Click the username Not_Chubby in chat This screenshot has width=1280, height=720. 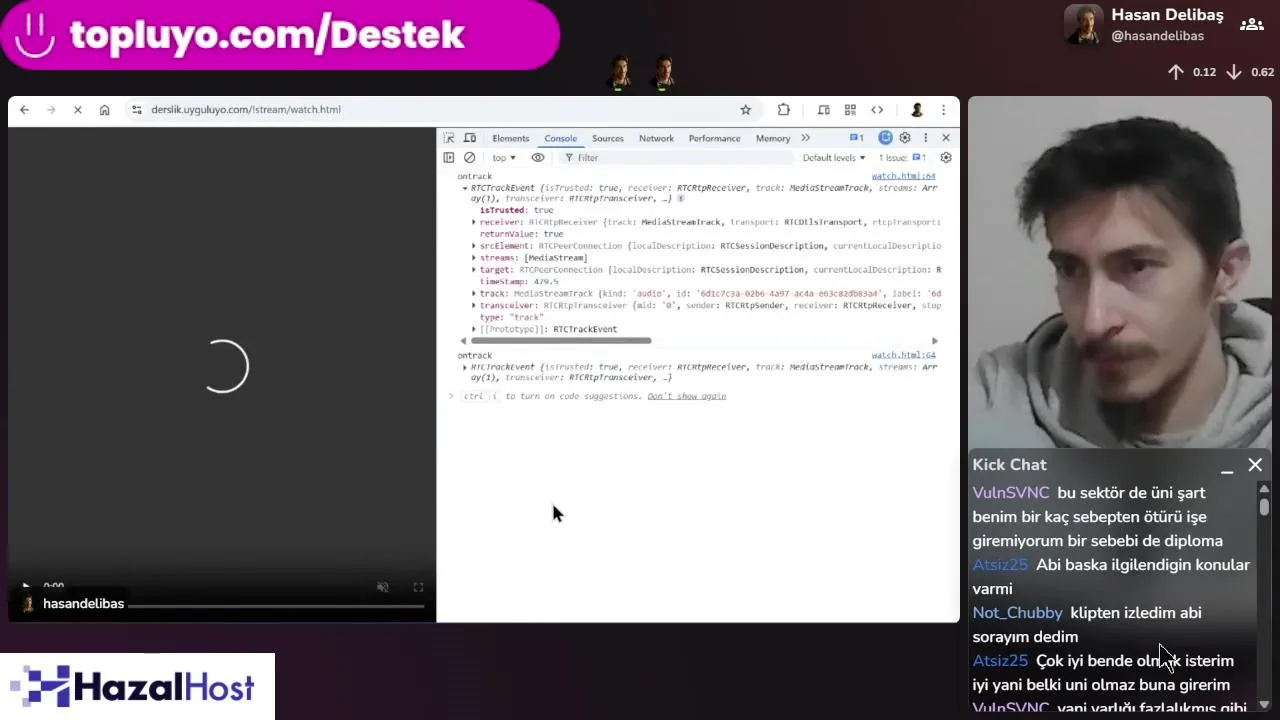click(1017, 613)
